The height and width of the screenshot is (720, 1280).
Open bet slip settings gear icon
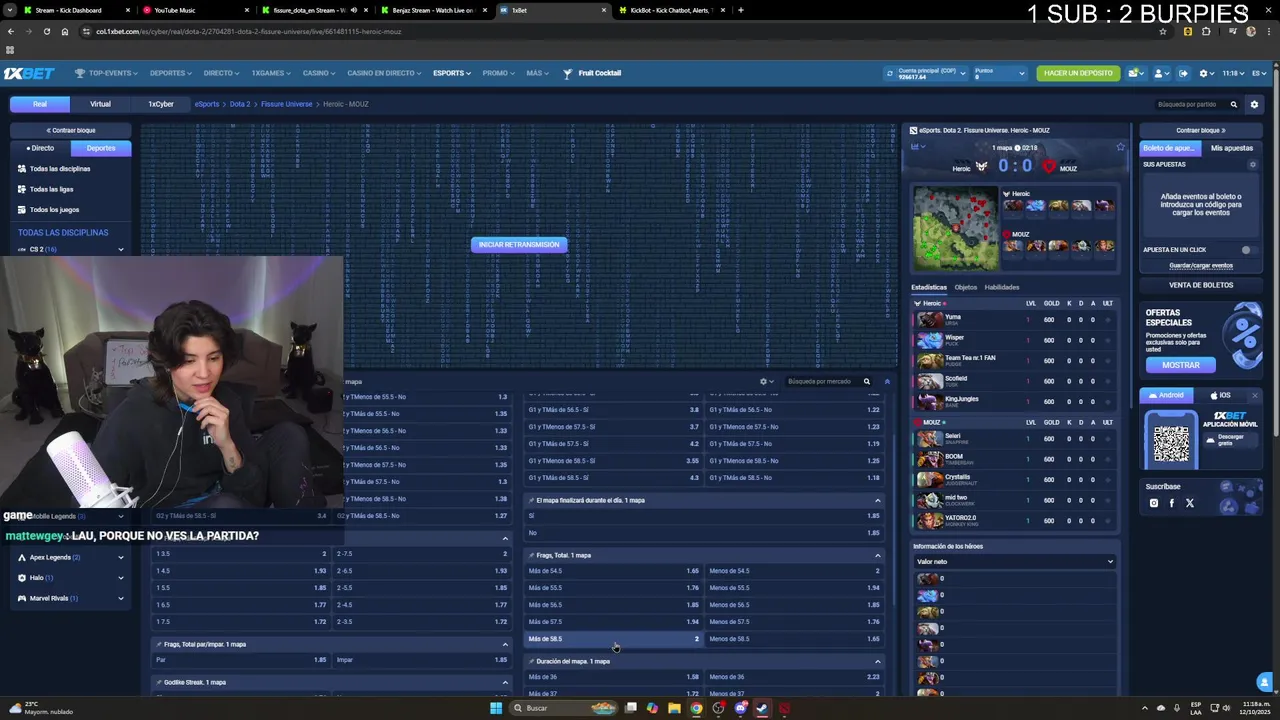pyautogui.click(x=1252, y=164)
